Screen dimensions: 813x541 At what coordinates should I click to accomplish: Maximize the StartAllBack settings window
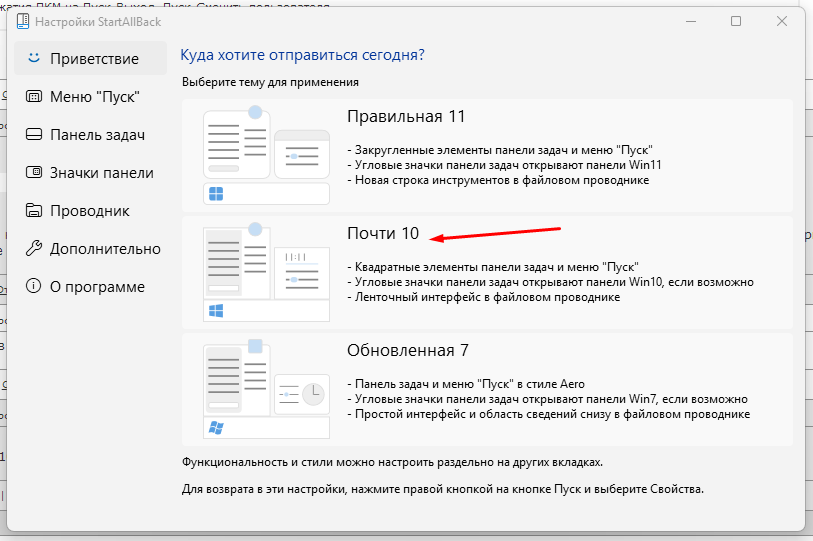(736, 21)
